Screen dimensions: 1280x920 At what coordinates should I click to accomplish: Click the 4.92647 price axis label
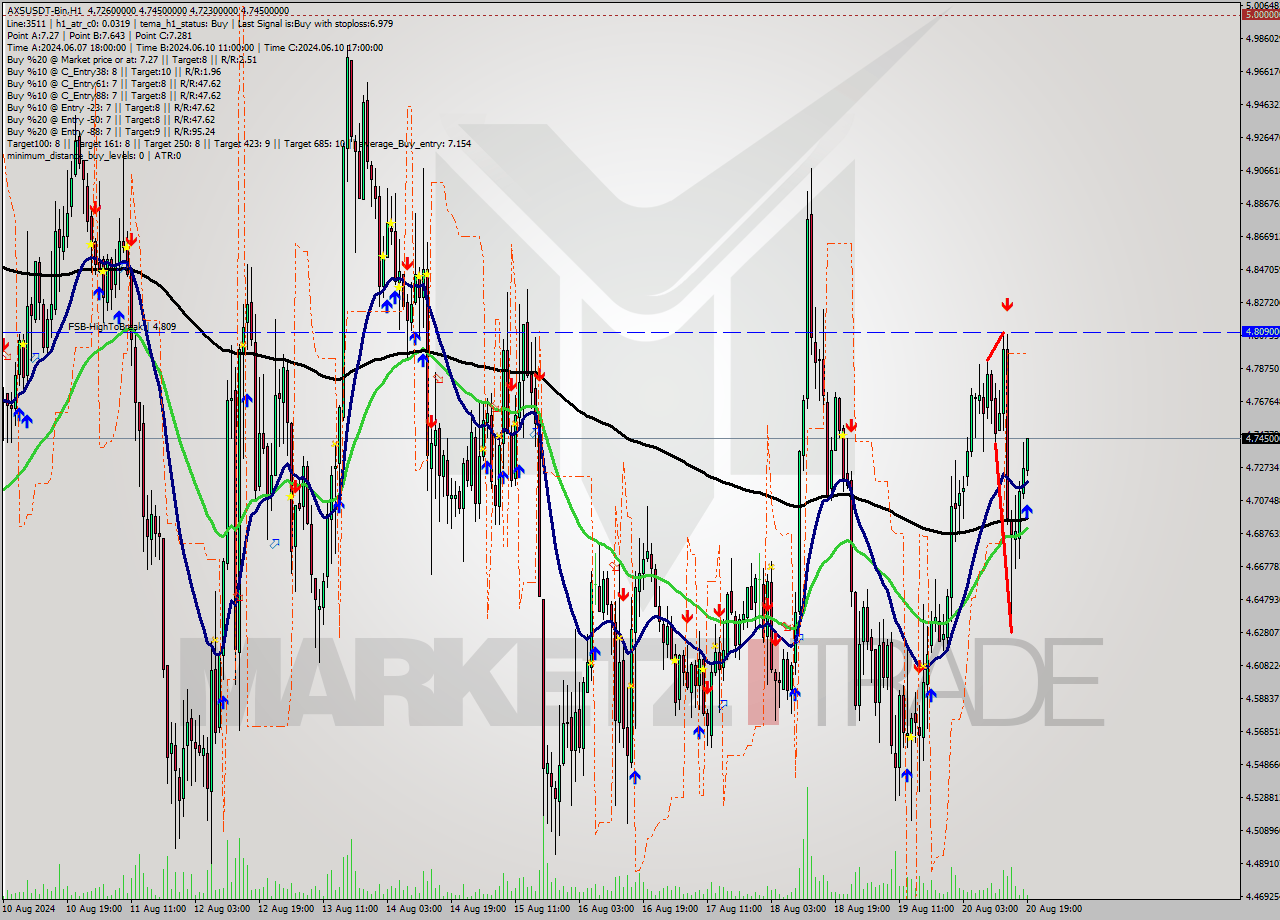1262,137
